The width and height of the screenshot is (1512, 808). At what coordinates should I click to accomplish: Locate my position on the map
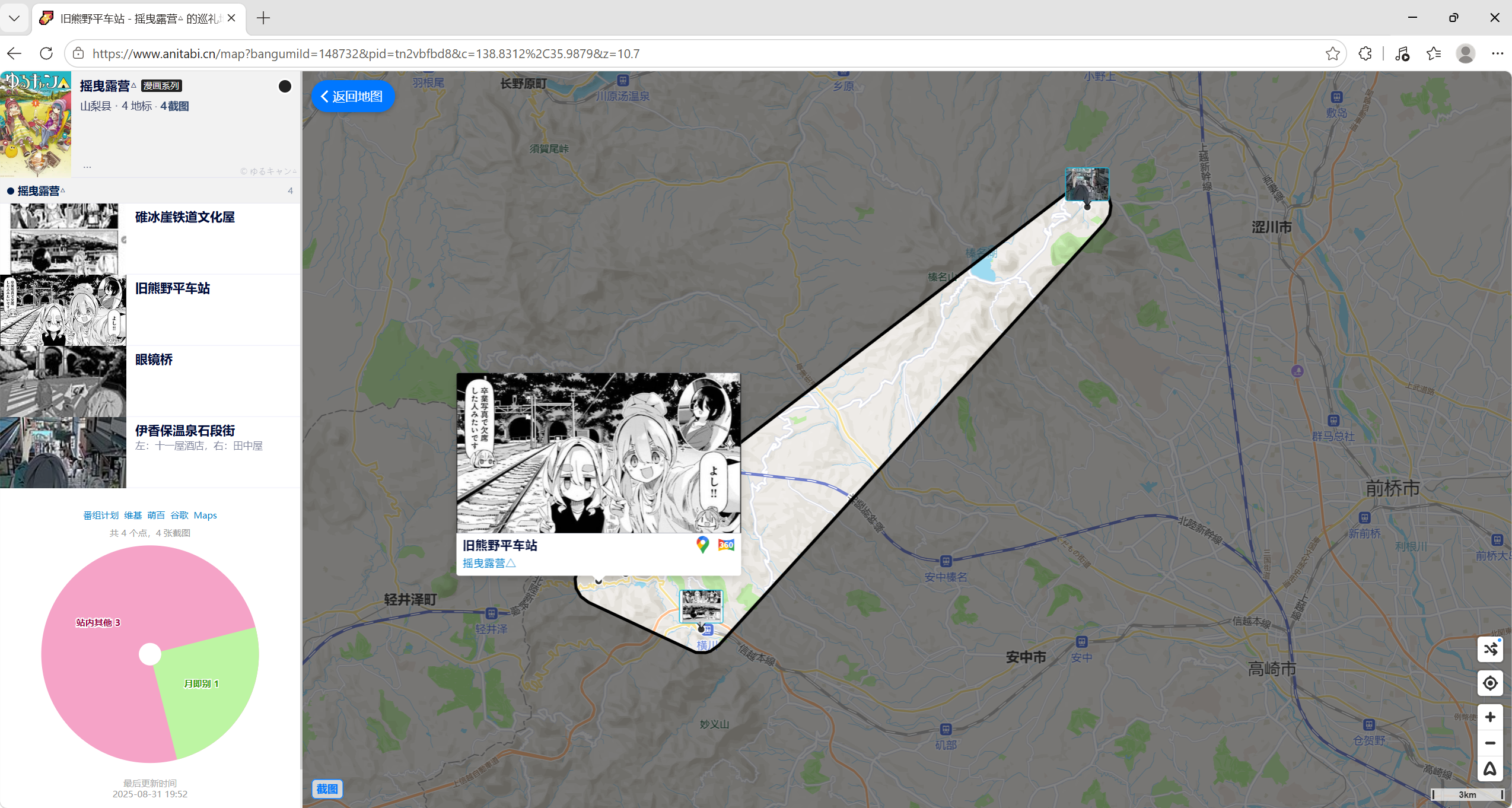[1490, 683]
